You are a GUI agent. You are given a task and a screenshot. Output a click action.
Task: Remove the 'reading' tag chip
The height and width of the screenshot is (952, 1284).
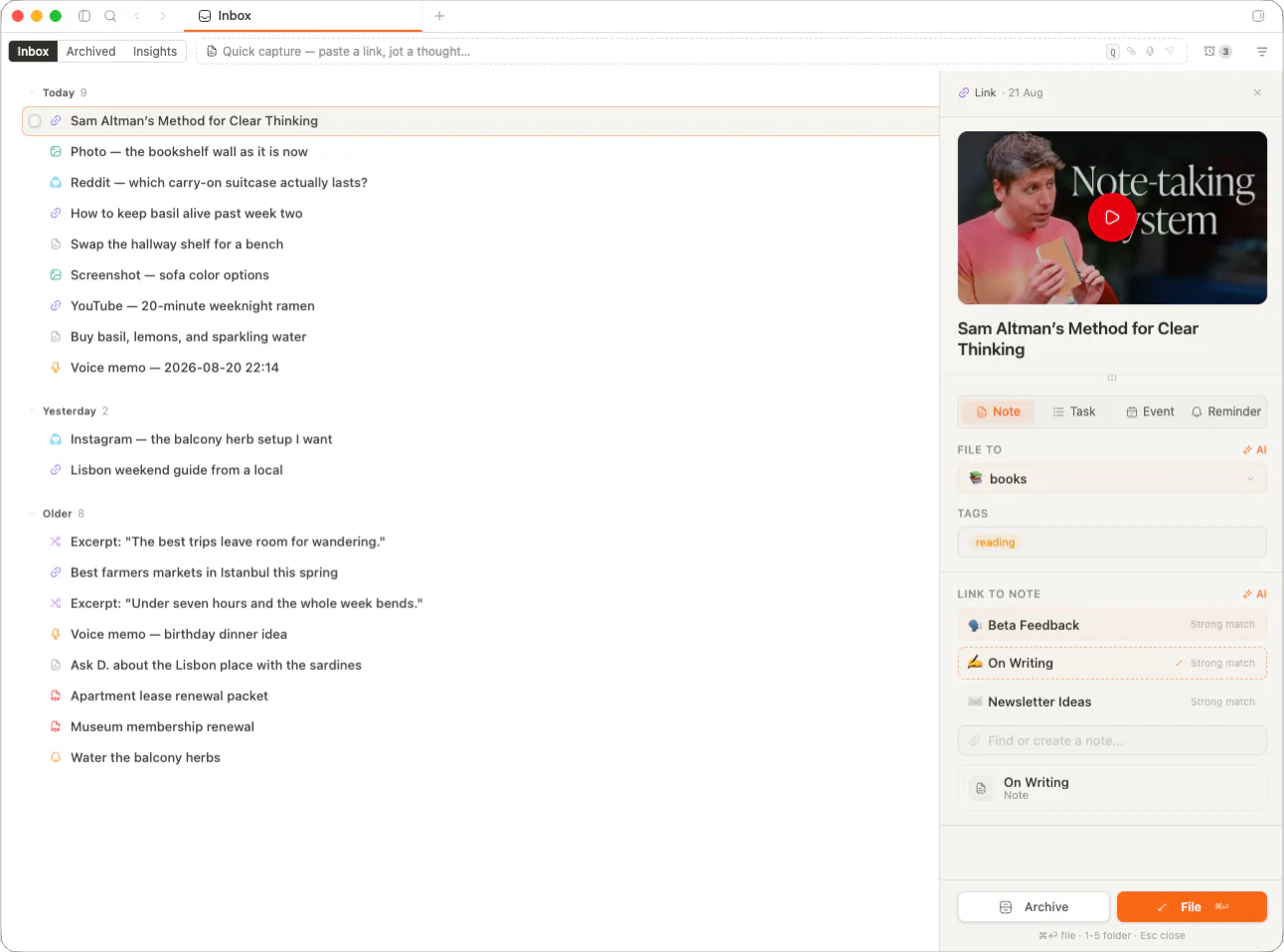point(995,543)
